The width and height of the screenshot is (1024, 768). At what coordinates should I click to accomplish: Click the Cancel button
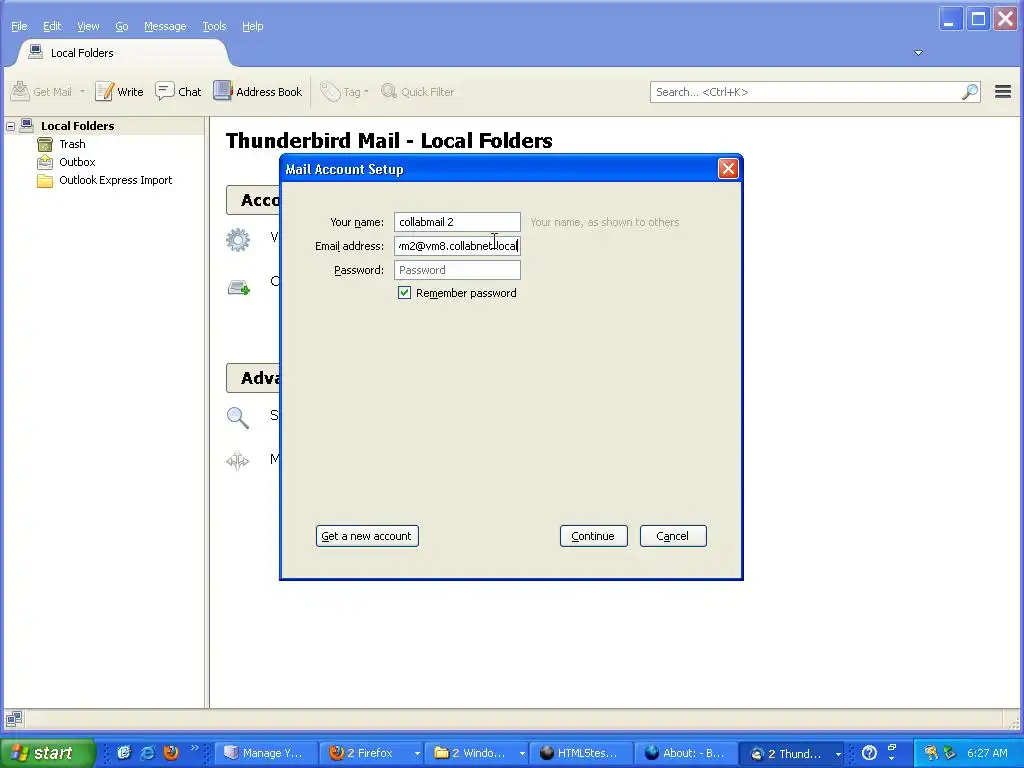[x=673, y=536]
